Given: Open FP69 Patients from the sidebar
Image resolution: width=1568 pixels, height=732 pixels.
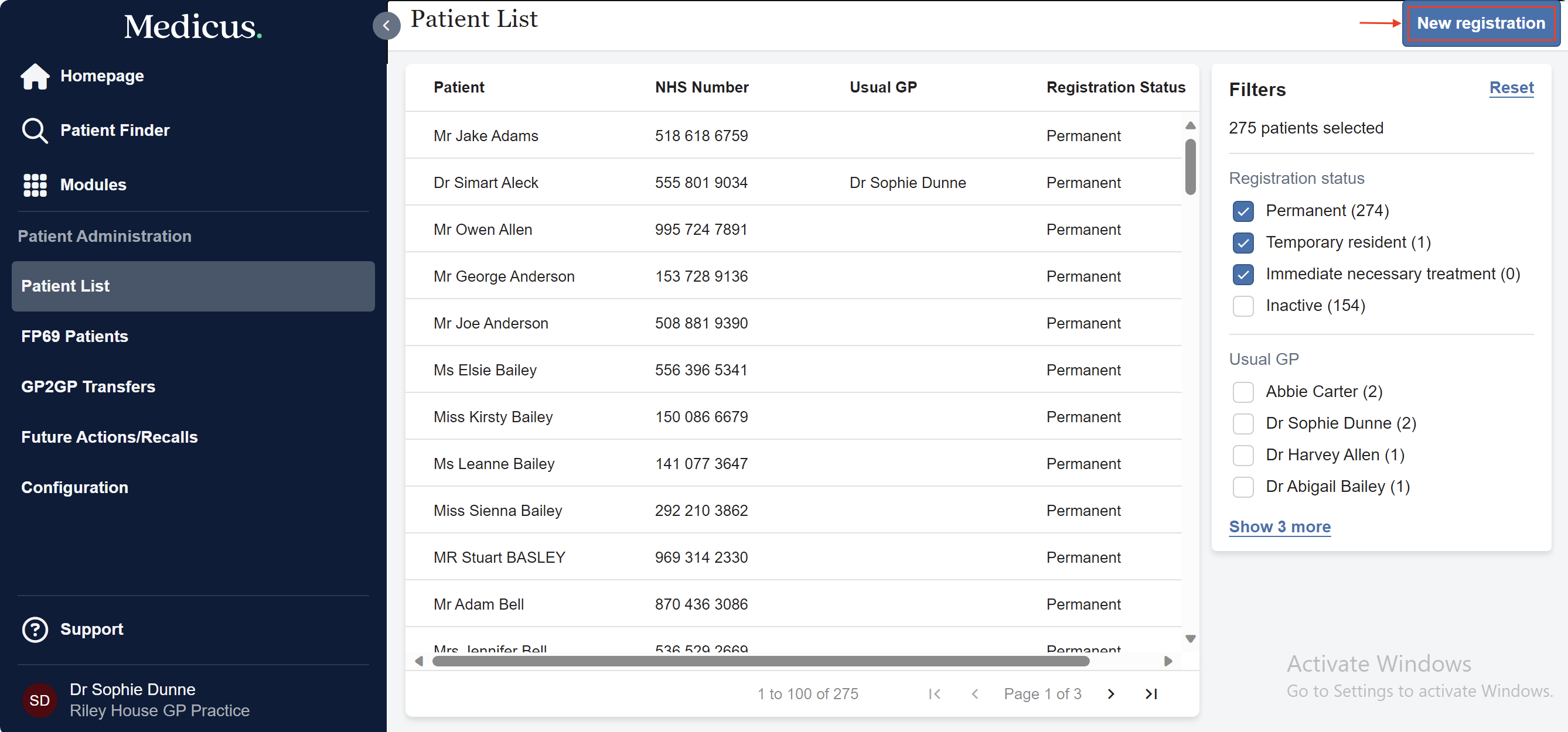Looking at the screenshot, I should pos(74,336).
